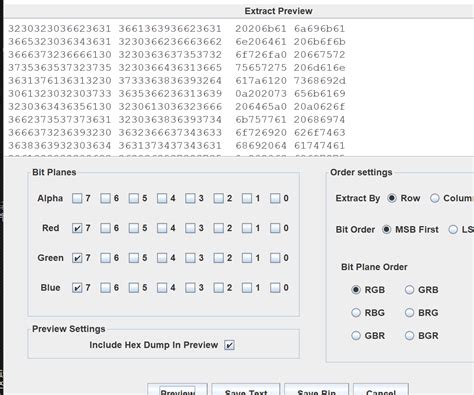Viewport: 474px width, 395px height.
Task: Enable Alpha bit plane 7 checkbox
Action: coord(77,198)
